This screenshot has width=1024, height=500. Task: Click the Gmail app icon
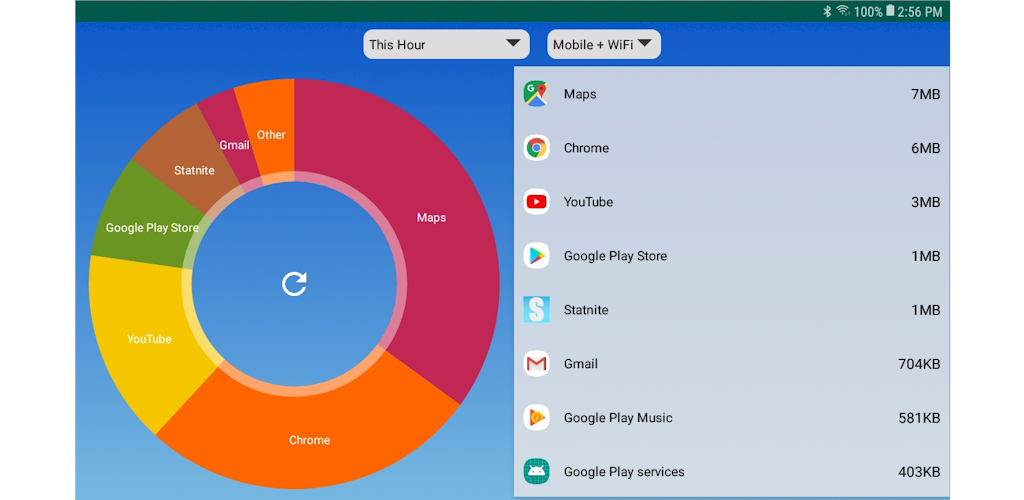pos(536,364)
